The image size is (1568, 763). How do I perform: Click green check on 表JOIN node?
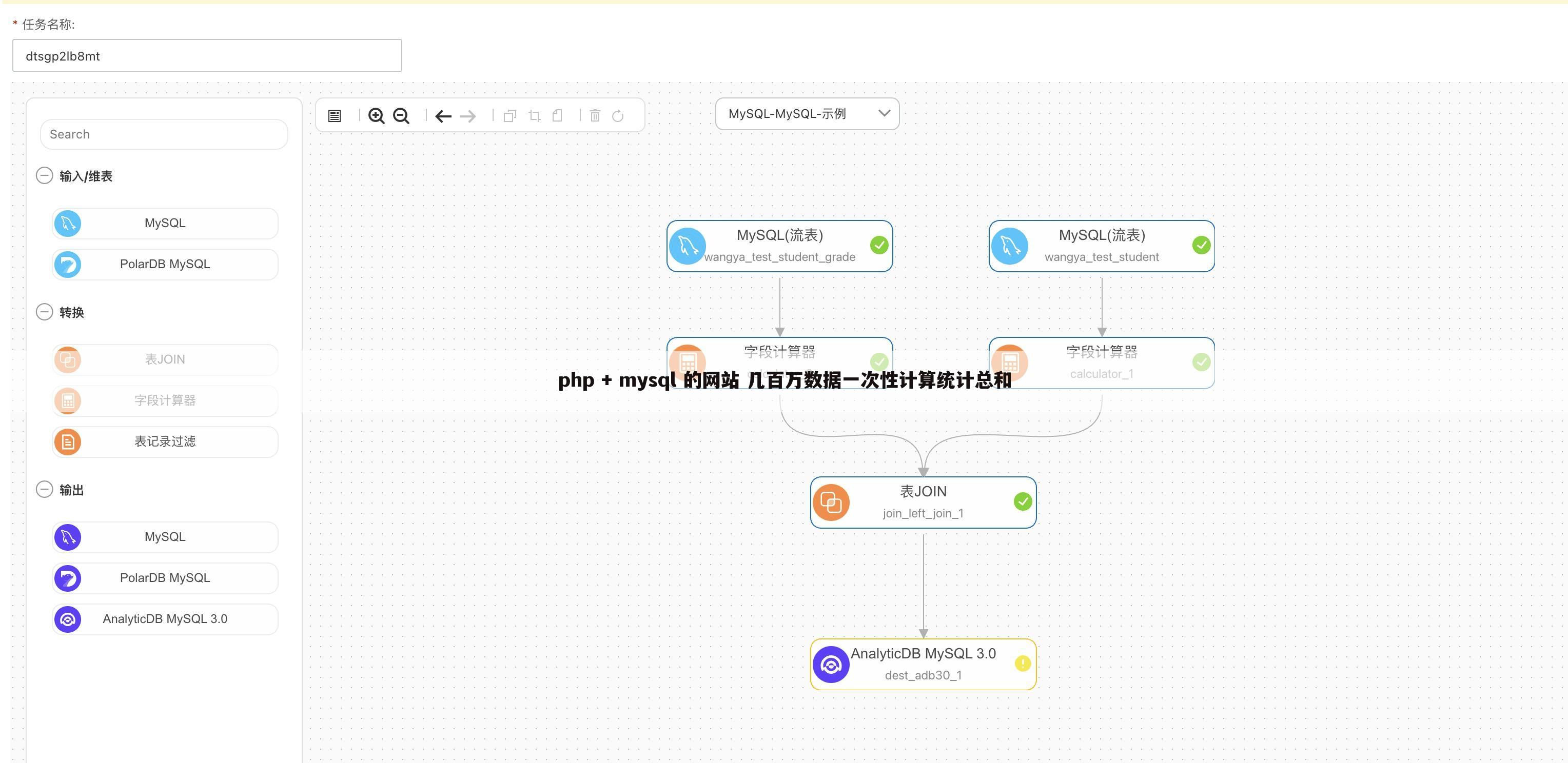point(1023,501)
